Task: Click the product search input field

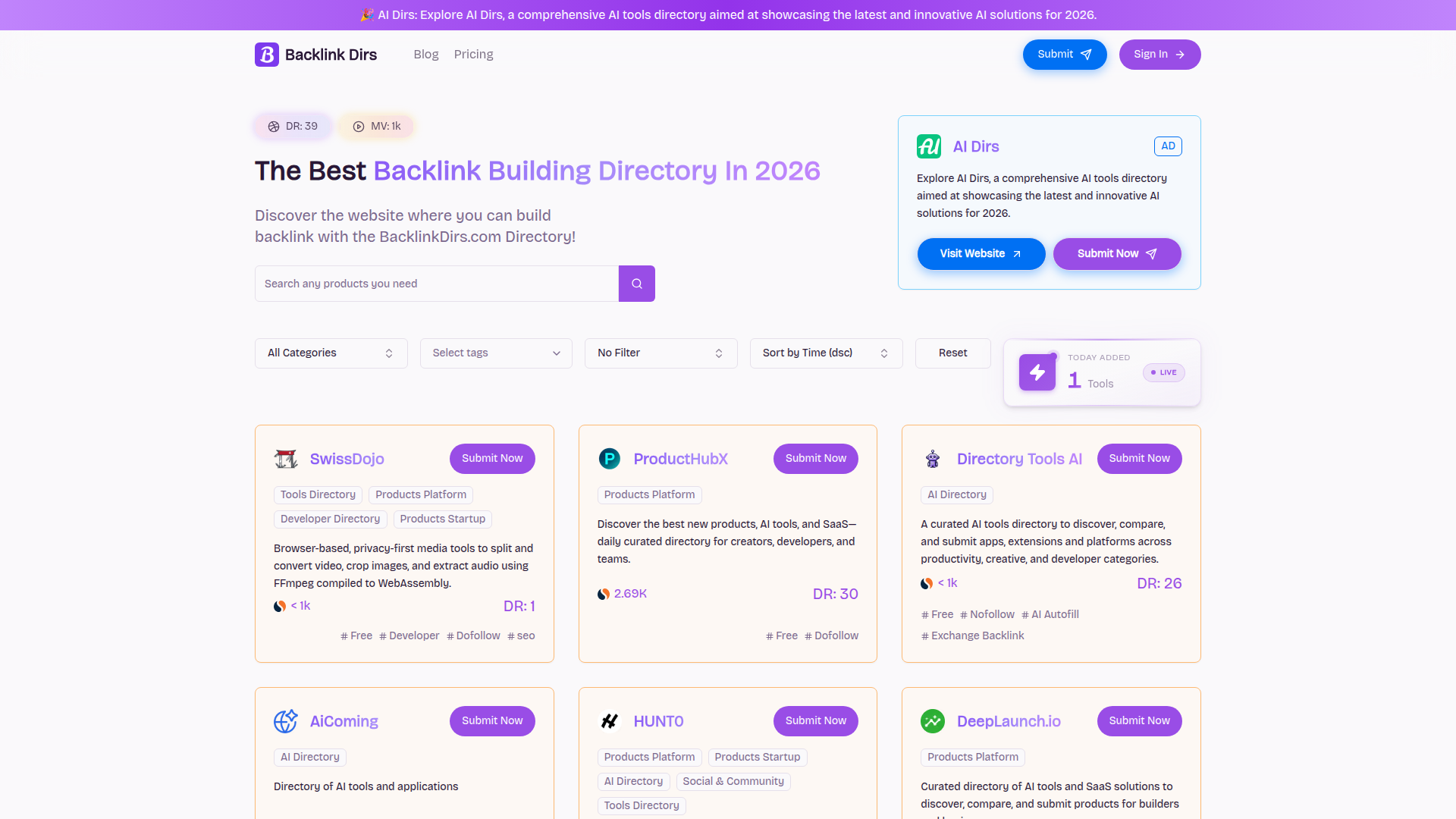Action: coord(437,283)
